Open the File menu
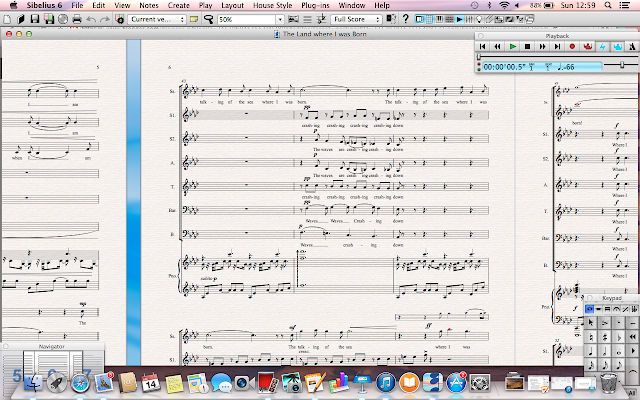This screenshot has height=400, width=640. pos(77,5)
